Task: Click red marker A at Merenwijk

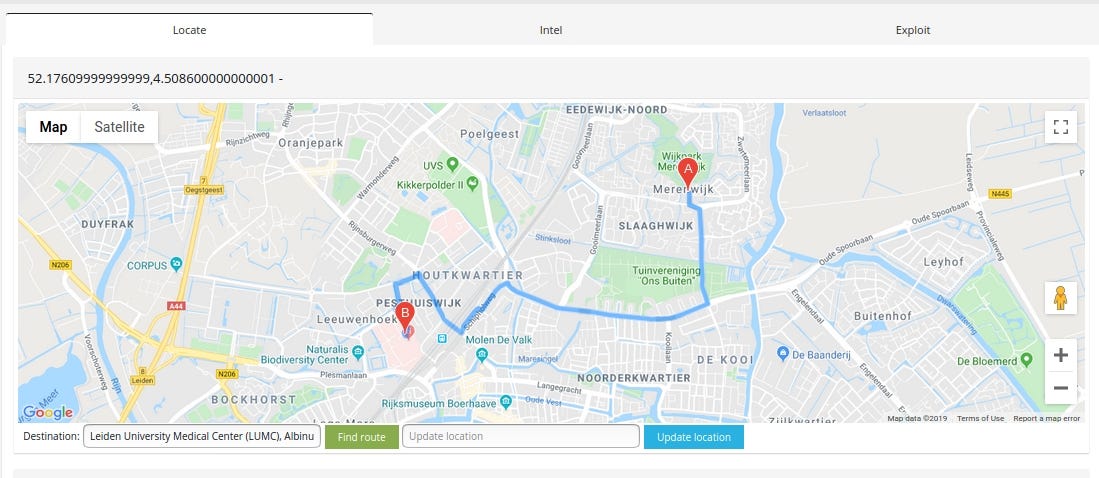Action: [x=688, y=172]
